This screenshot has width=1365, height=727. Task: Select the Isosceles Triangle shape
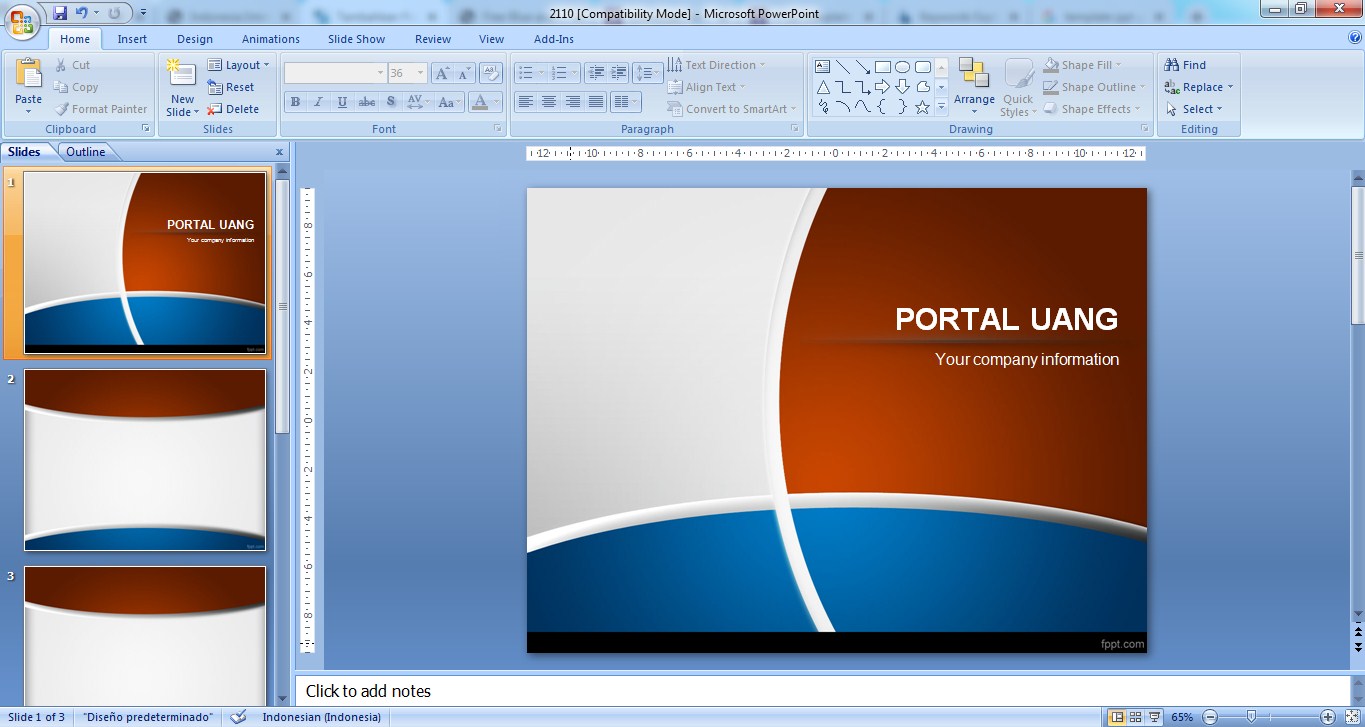(823, 87)
